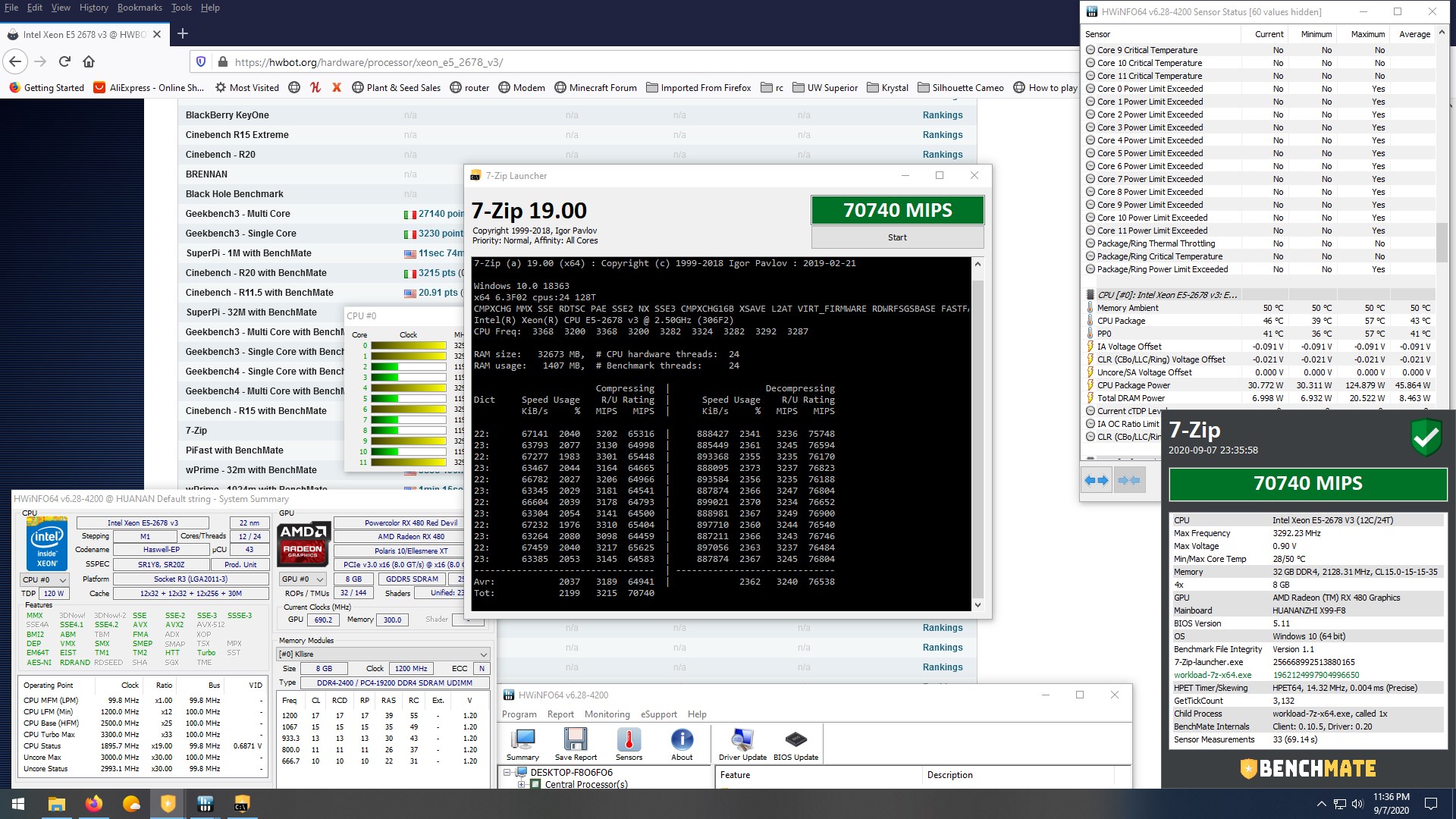The width and height of the screenshot is (1456, 819).
Task: Open File Explorer from taskbar
Action: coord(56,804)
